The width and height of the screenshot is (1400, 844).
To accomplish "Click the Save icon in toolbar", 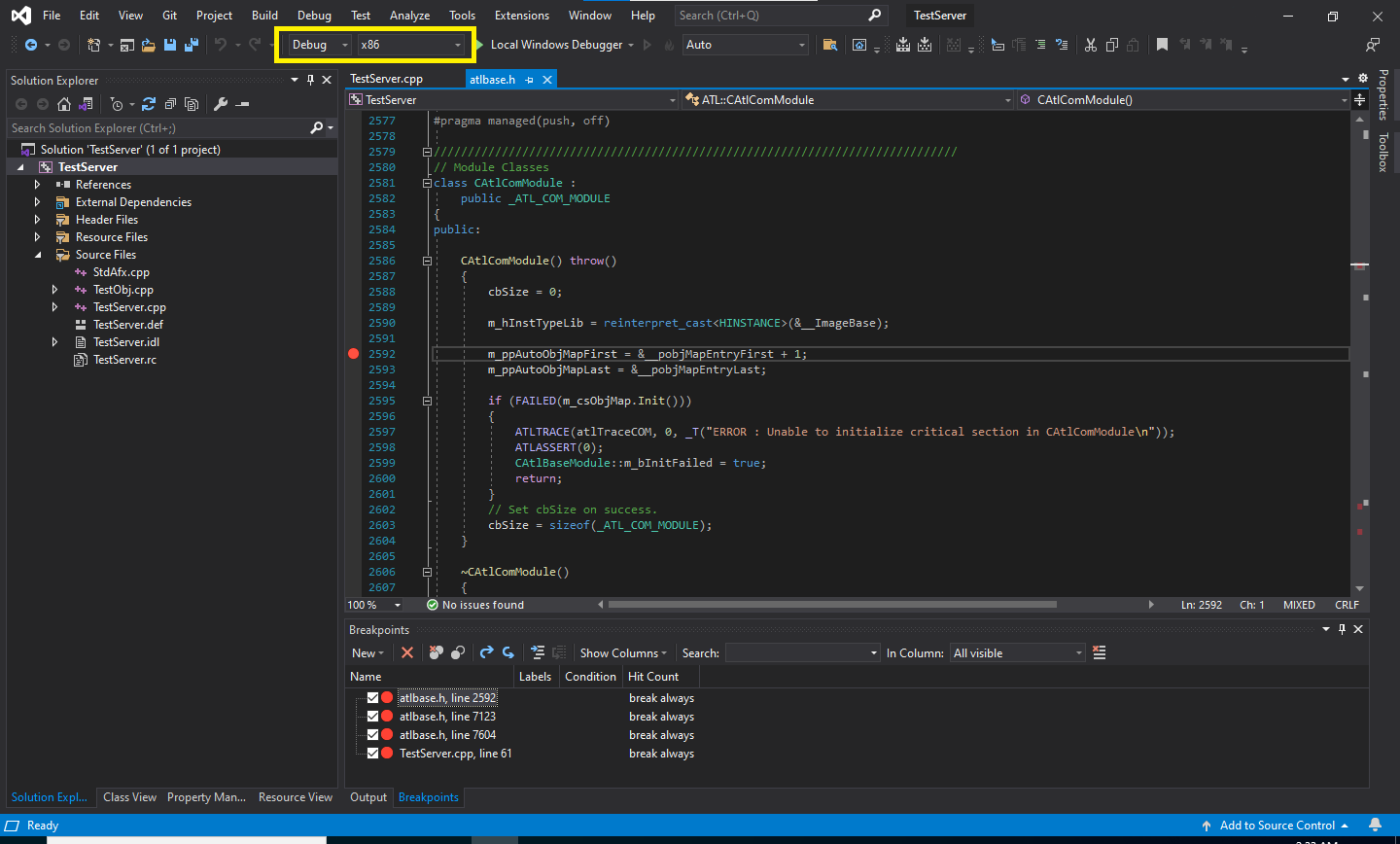I will (170, 45).
